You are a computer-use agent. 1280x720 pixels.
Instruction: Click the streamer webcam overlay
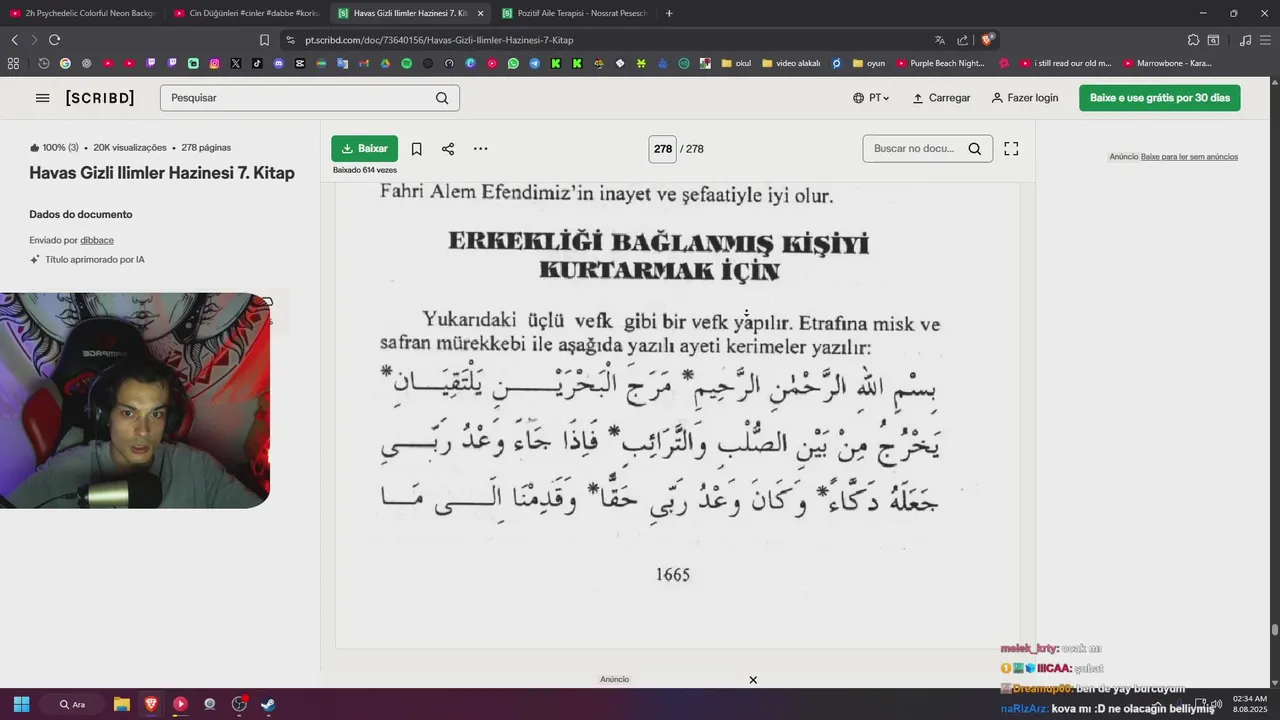[x=135, y=400]
